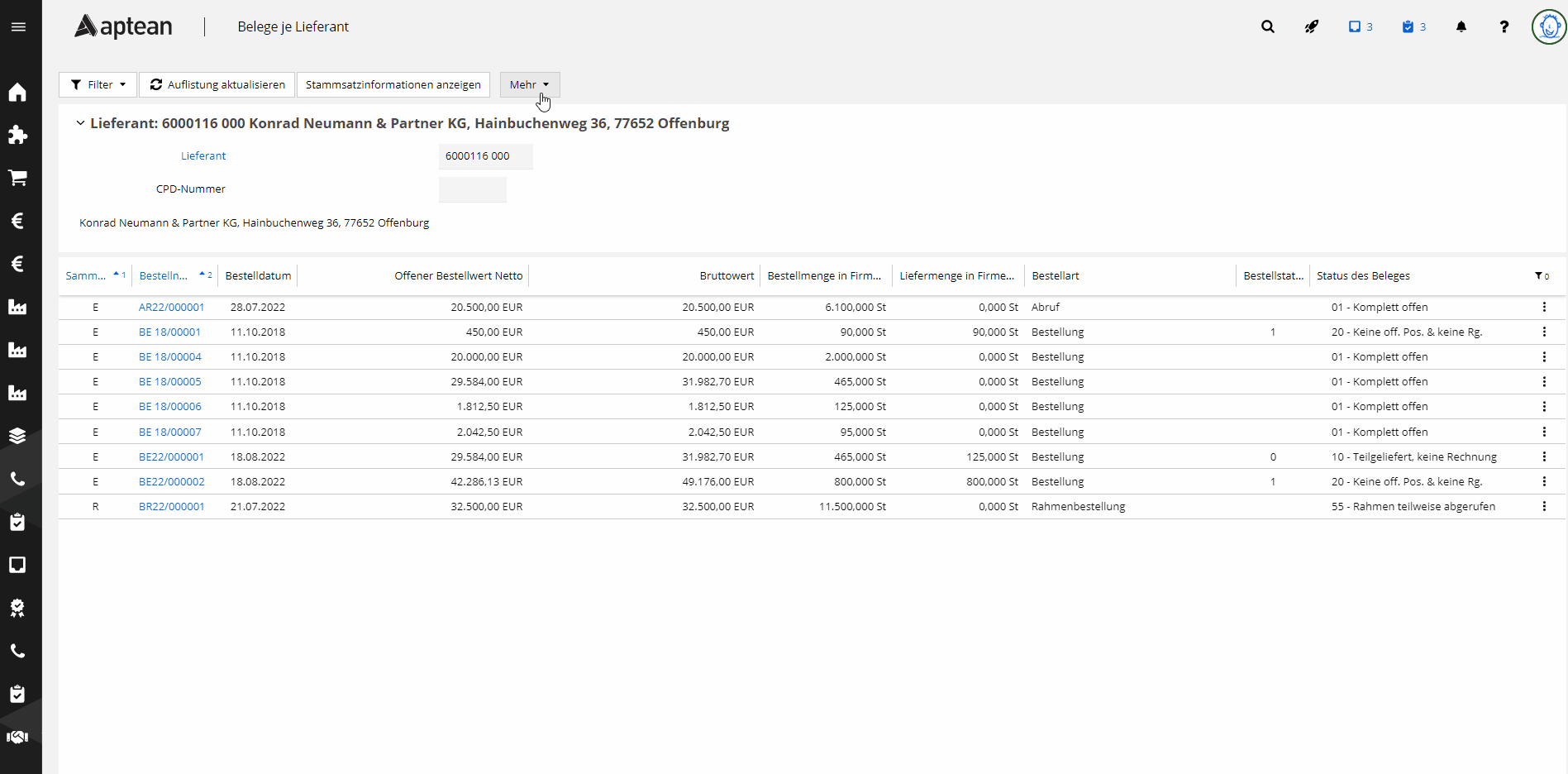Open column filter icon in table header
Viewport: 1568px width, 774px height.
(x=1542, y=276)
